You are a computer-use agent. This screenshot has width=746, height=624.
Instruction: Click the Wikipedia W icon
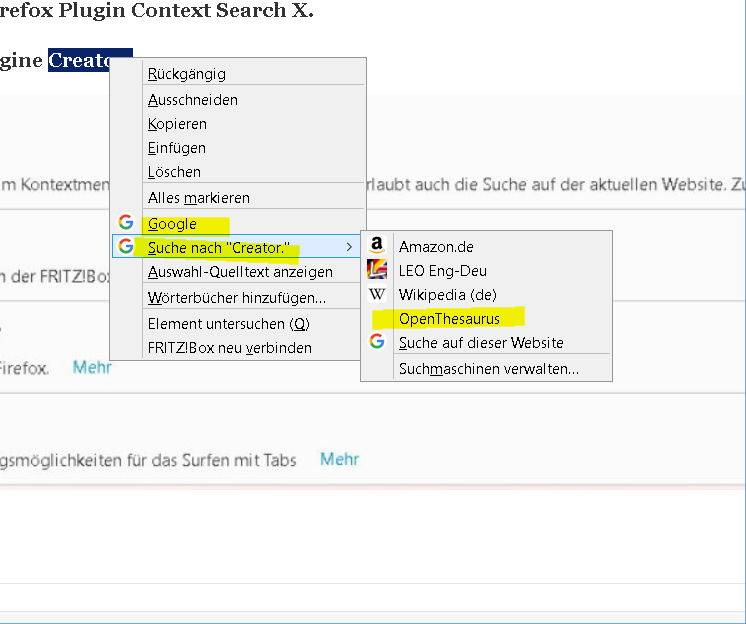tap(376, 294)
